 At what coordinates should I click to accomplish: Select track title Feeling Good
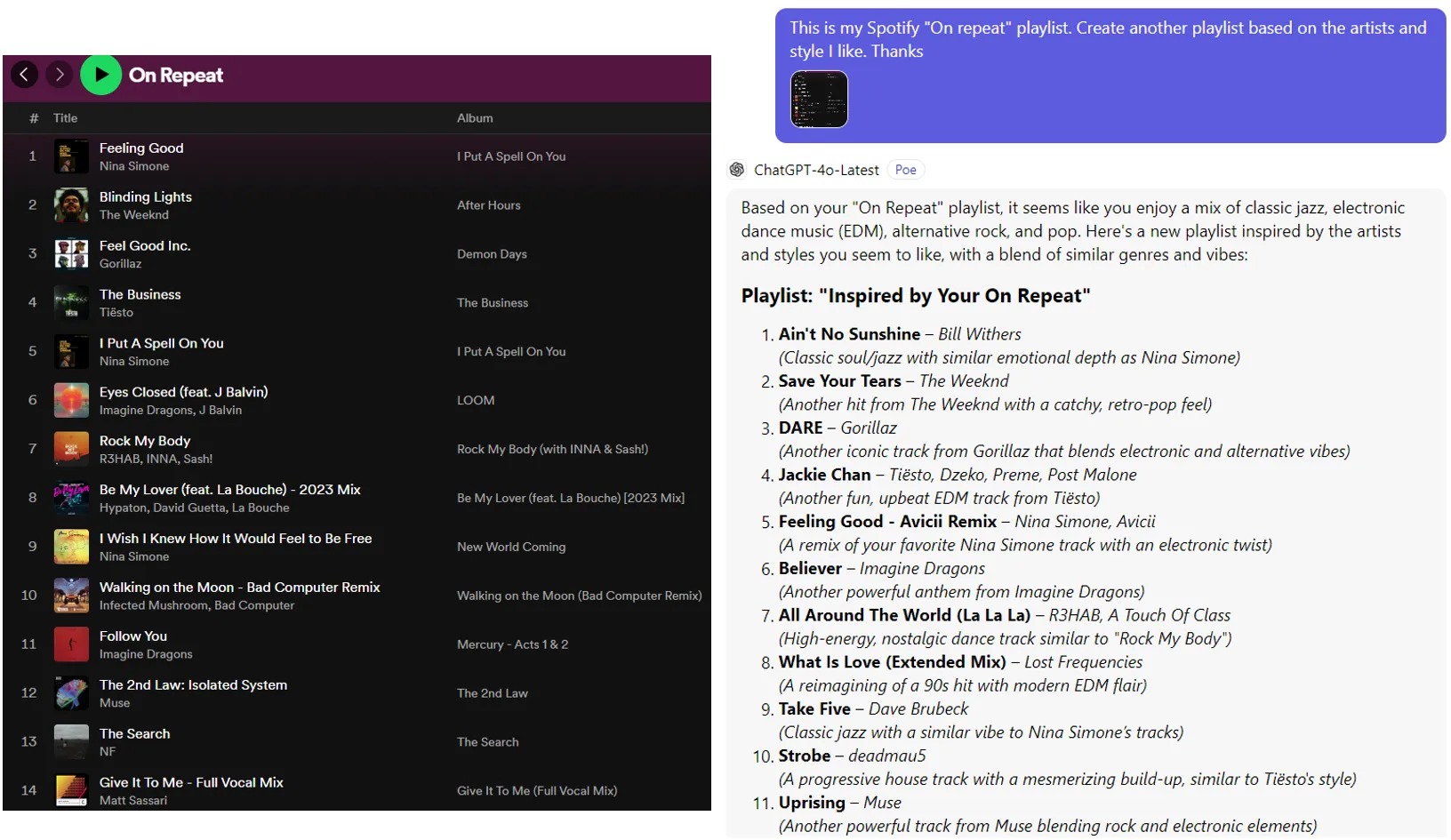coord(141,148)
